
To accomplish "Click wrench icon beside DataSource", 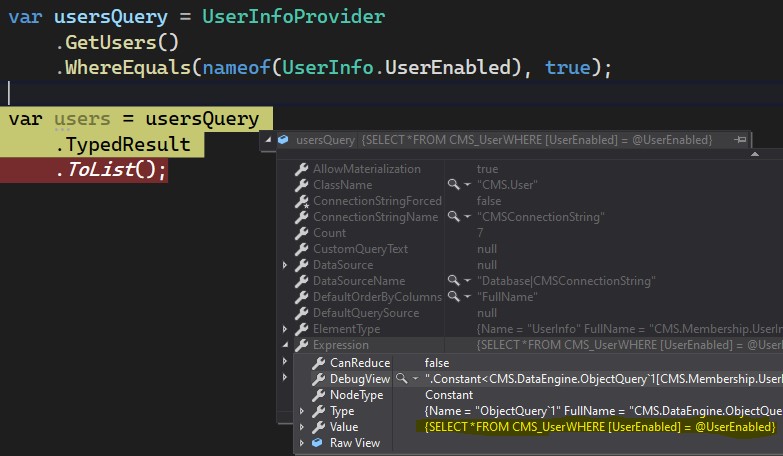I will click(x=301, y=265).
